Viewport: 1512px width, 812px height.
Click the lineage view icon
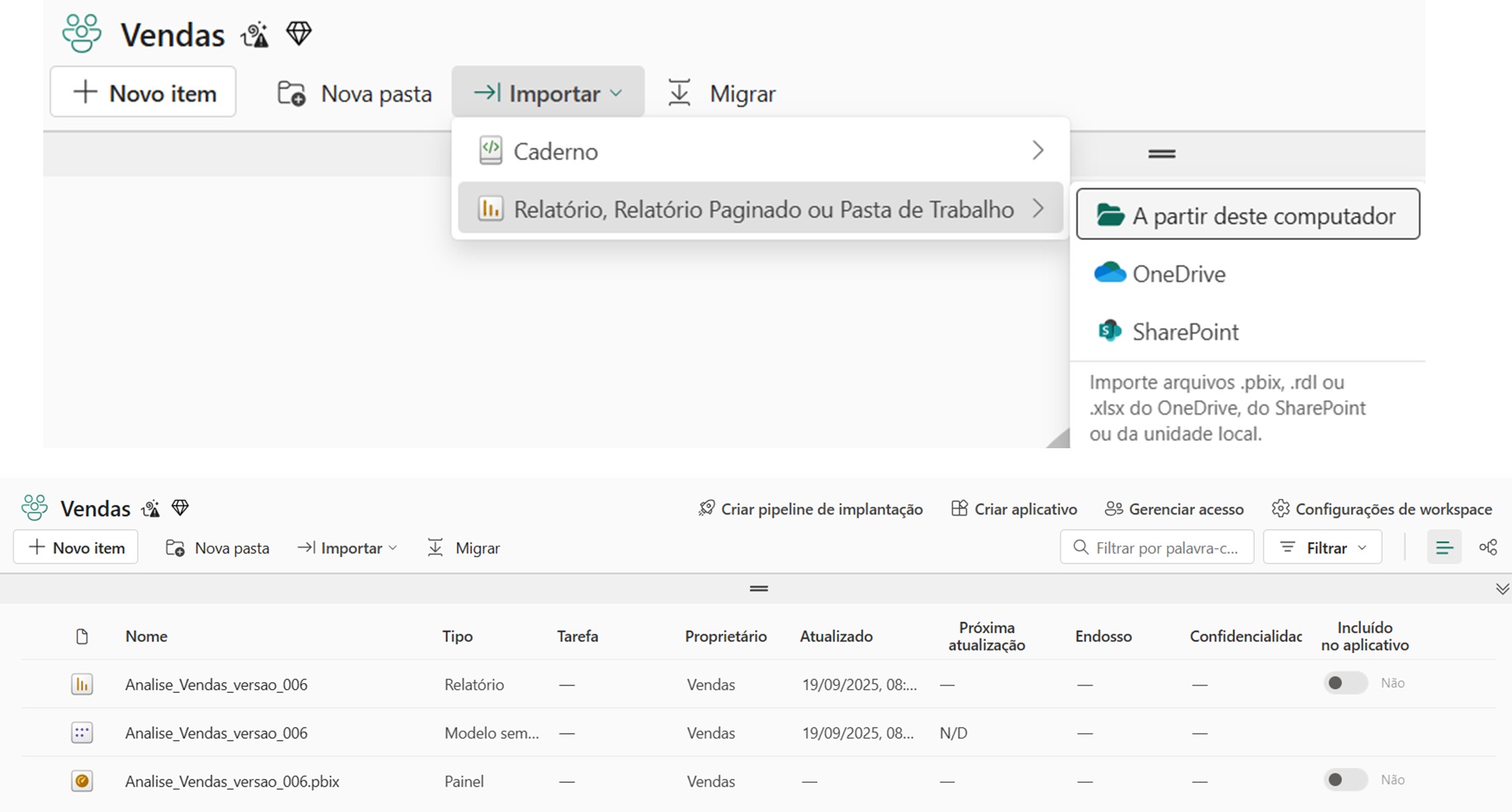(1487, 547)
